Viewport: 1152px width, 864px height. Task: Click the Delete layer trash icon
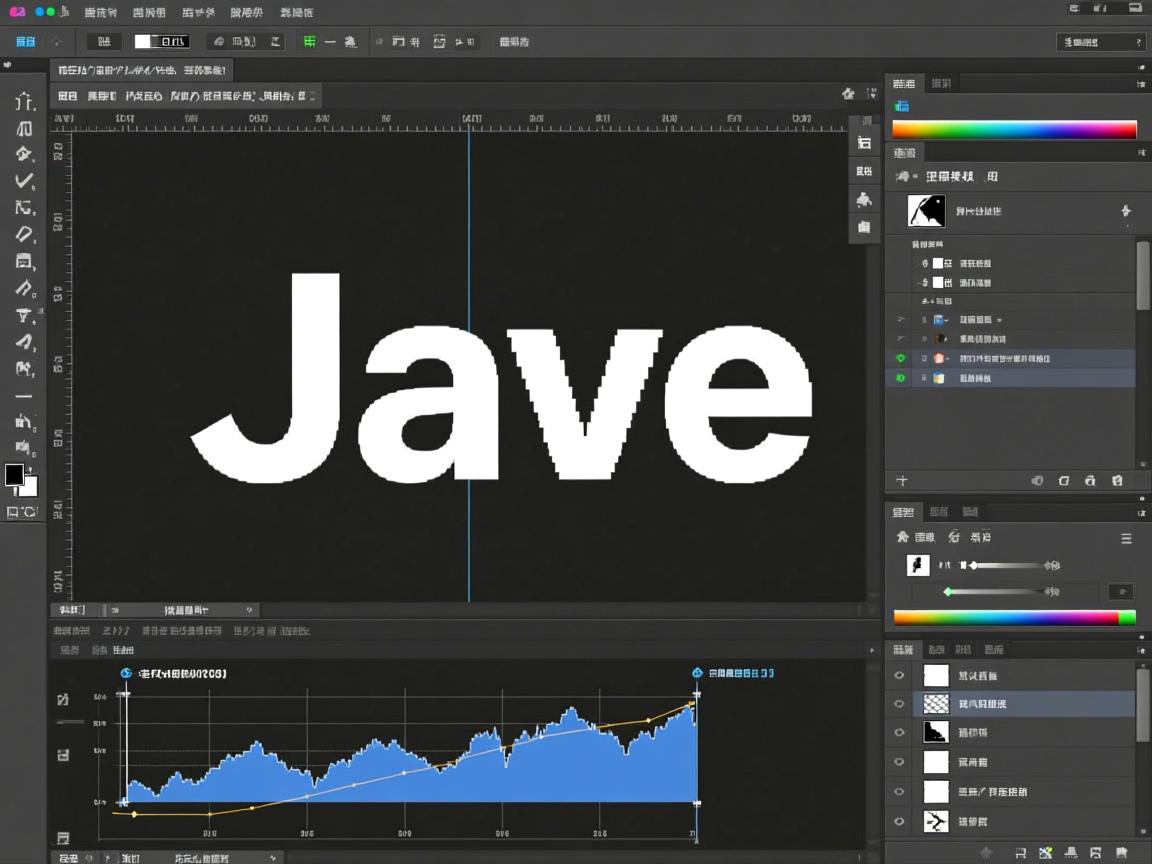[1117, 480]
